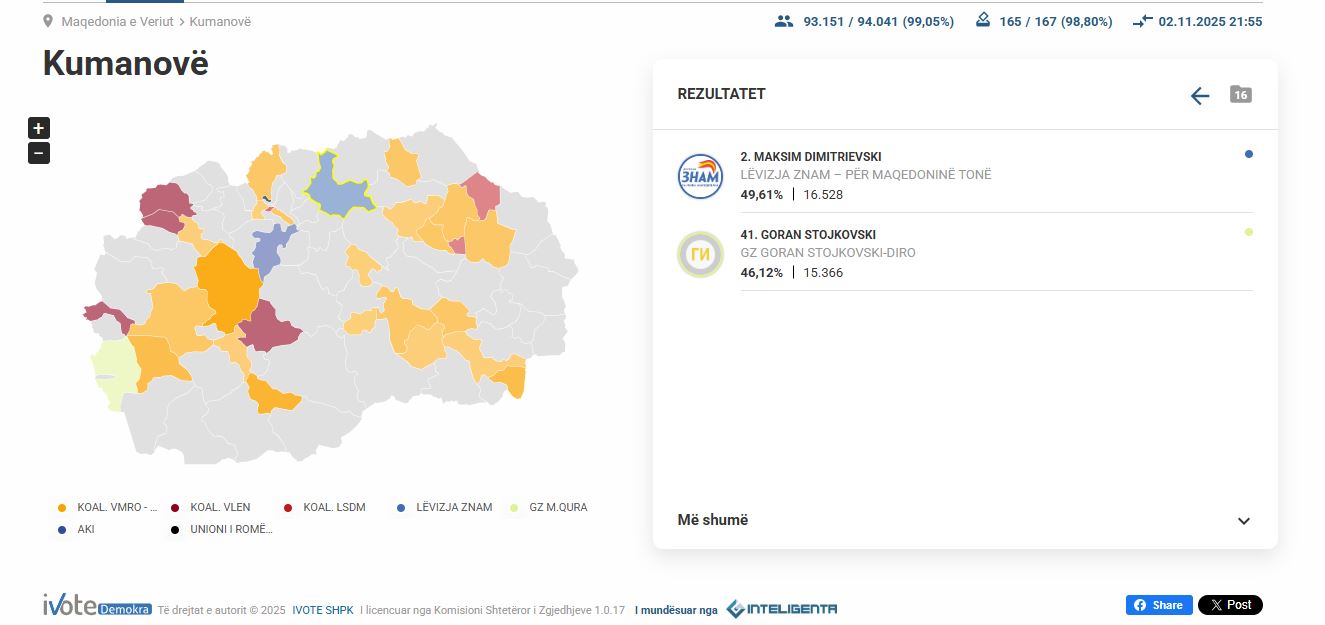The image size is (1325, 625).
Task: Click the location pin breadcrumb icon
Action: click(x=48, y=21)
